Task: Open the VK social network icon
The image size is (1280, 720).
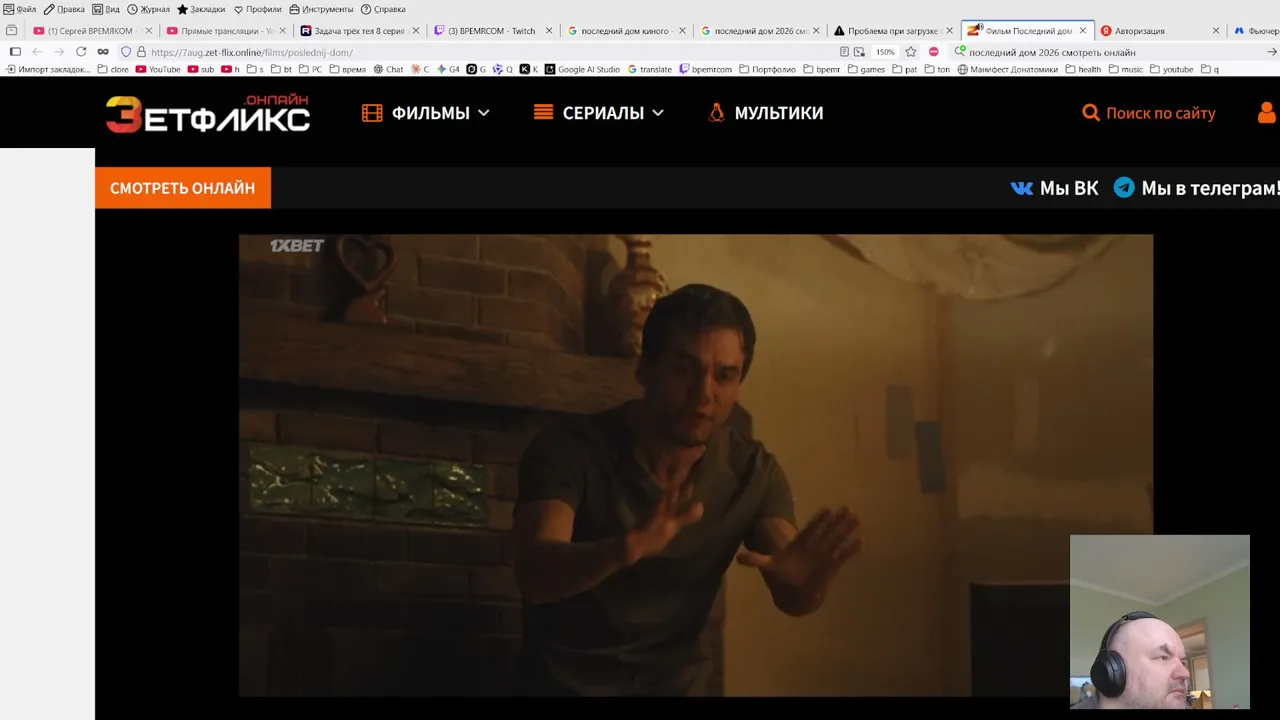Action: [x=1021, y=188]
